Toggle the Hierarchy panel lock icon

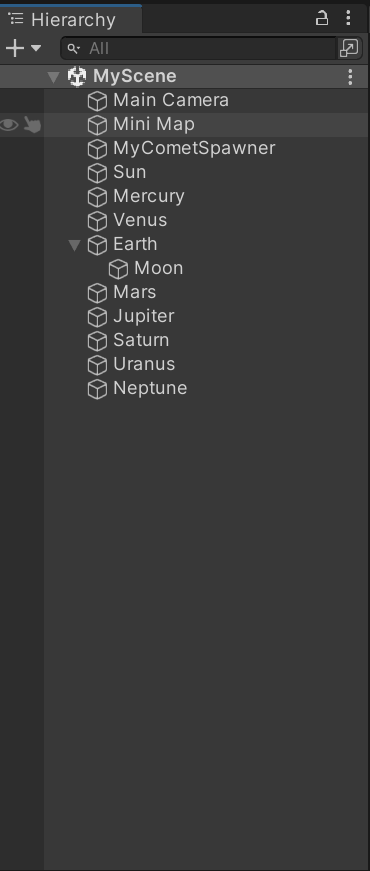point(322,18)
